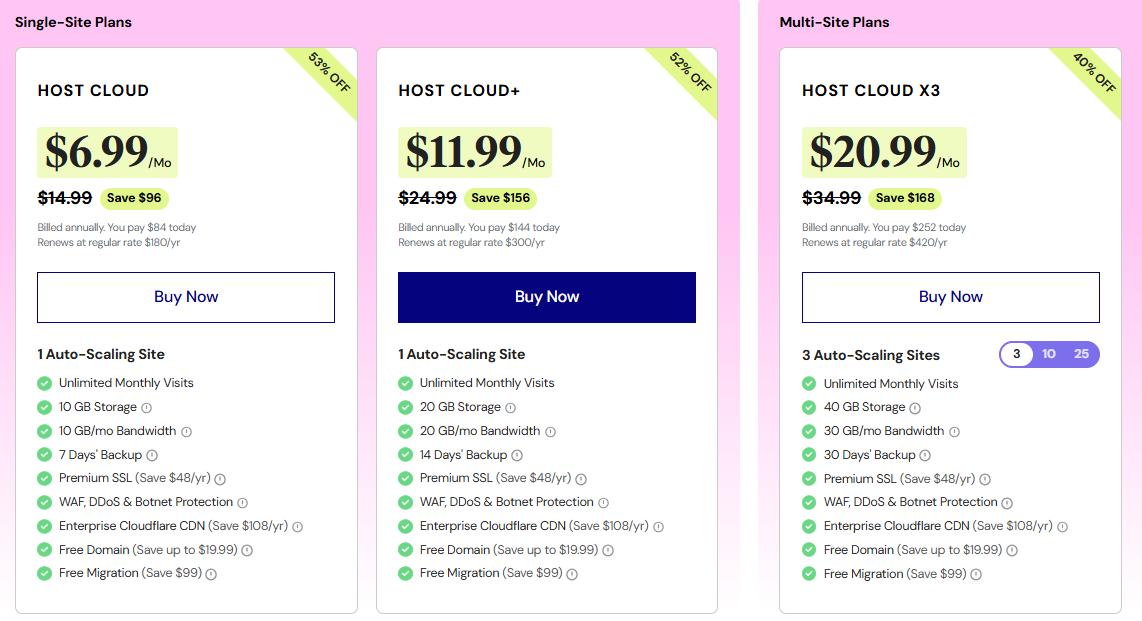This screenshot has height=621, width=1142.
Task: Click the $11.99/Mo price on Host Cloud+
Action: click(475, 152)
